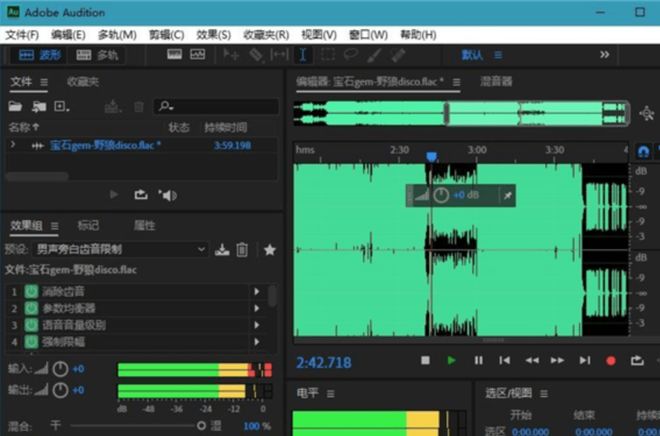Switch to the 混音器 (Mixer) tab
The width and height of the screenshot is (660, 436).
[496, 81]
